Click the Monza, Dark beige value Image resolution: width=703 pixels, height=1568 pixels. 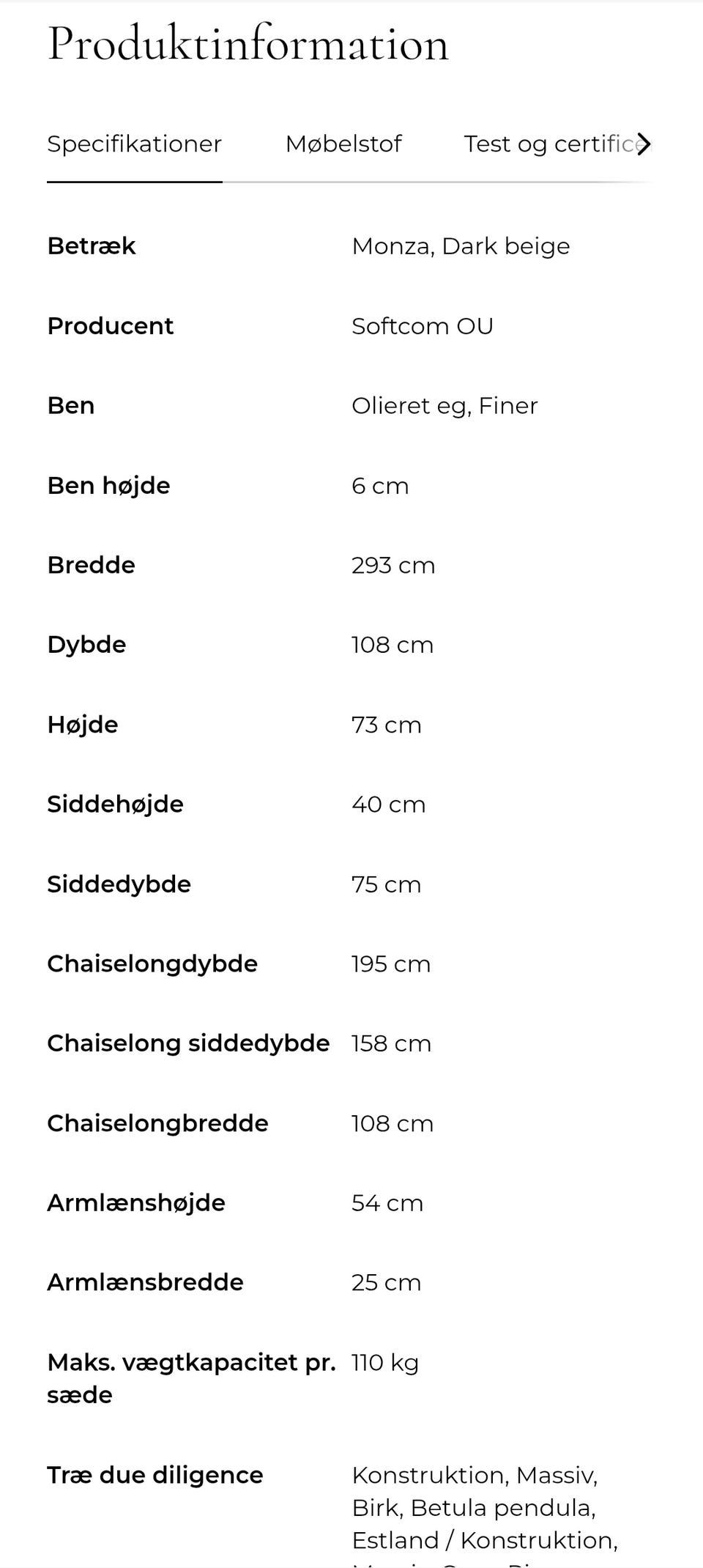point(460,246)
